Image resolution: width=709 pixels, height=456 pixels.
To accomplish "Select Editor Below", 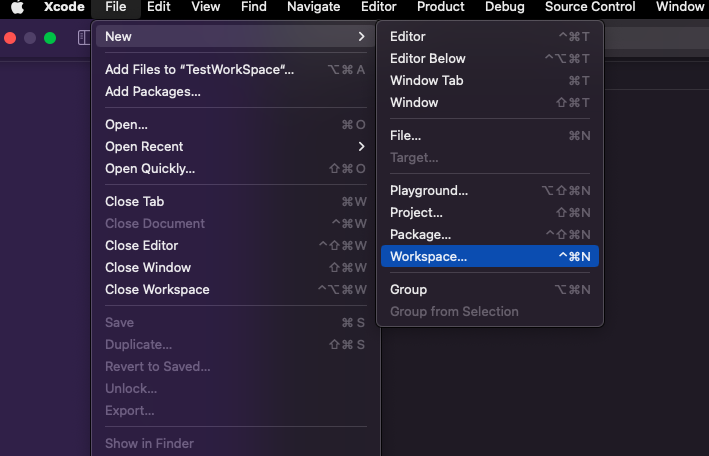I will (490, 58).
